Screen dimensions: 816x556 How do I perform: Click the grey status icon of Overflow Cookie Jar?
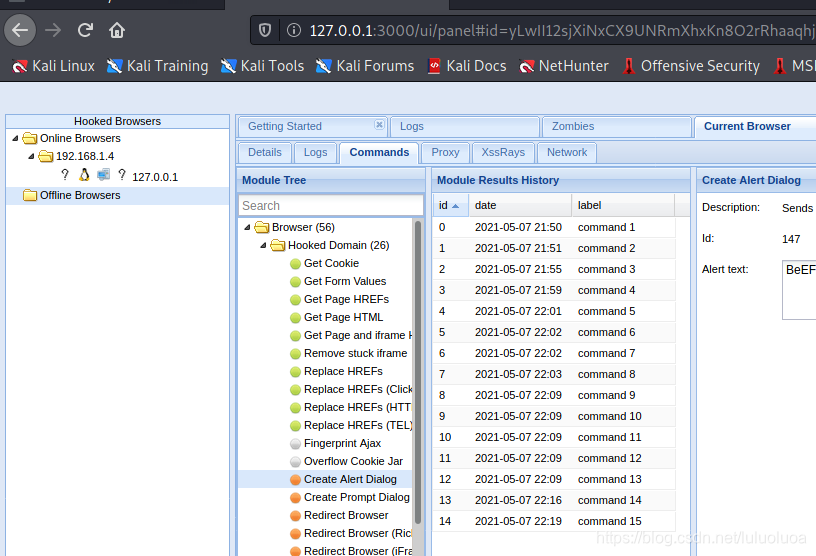click(295, 462)
